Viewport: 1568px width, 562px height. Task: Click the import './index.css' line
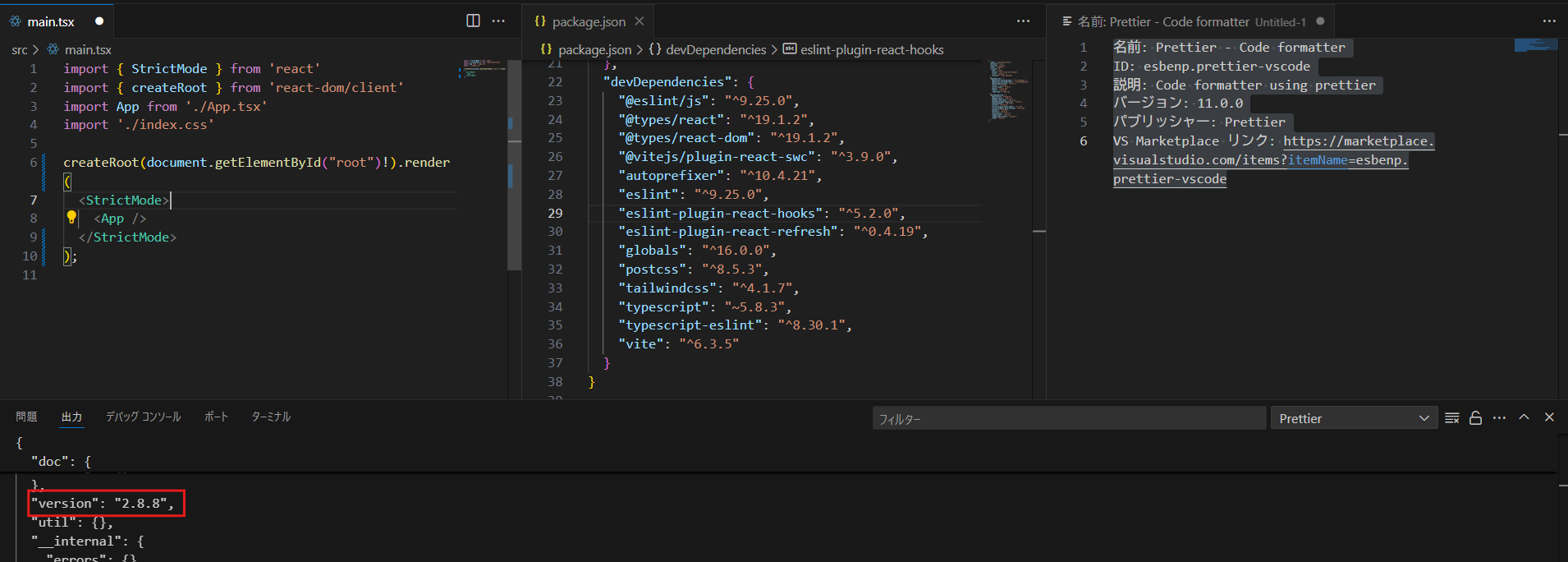tap(139, 124)
